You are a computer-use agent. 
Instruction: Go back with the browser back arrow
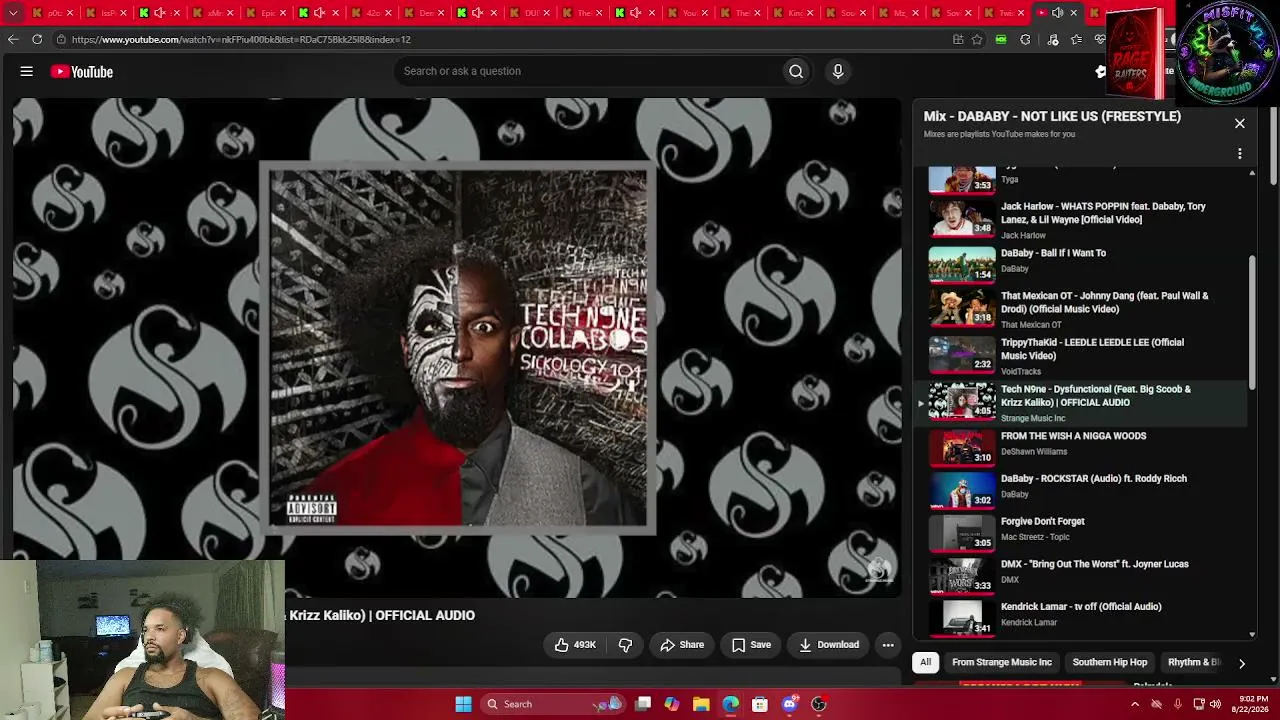pyautogui.click(x=13, y=39)
